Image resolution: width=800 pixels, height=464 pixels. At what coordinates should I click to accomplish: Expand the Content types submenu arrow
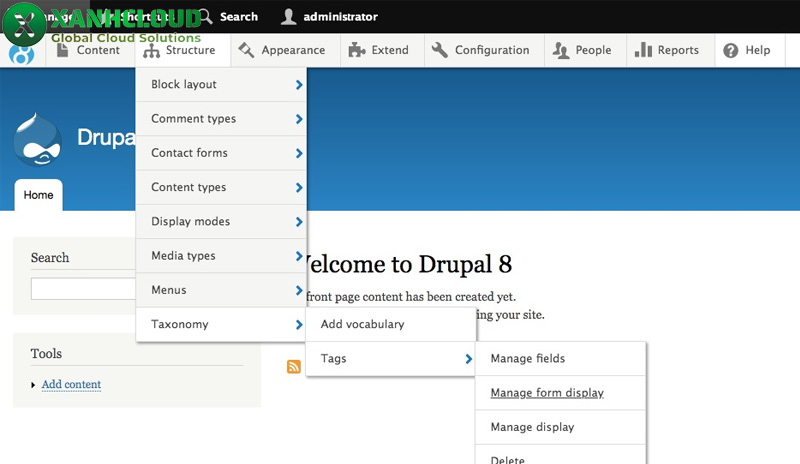tap(299, 187)
